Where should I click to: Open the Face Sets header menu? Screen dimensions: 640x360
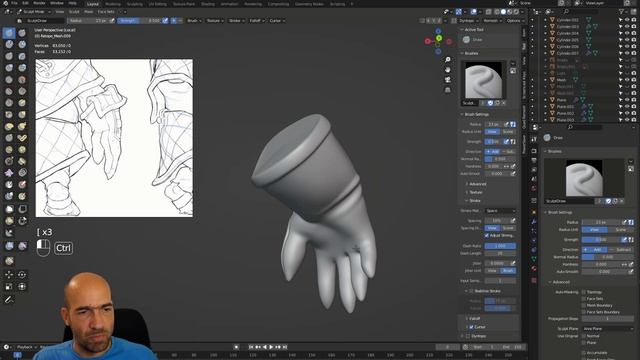tap(106, 12)
